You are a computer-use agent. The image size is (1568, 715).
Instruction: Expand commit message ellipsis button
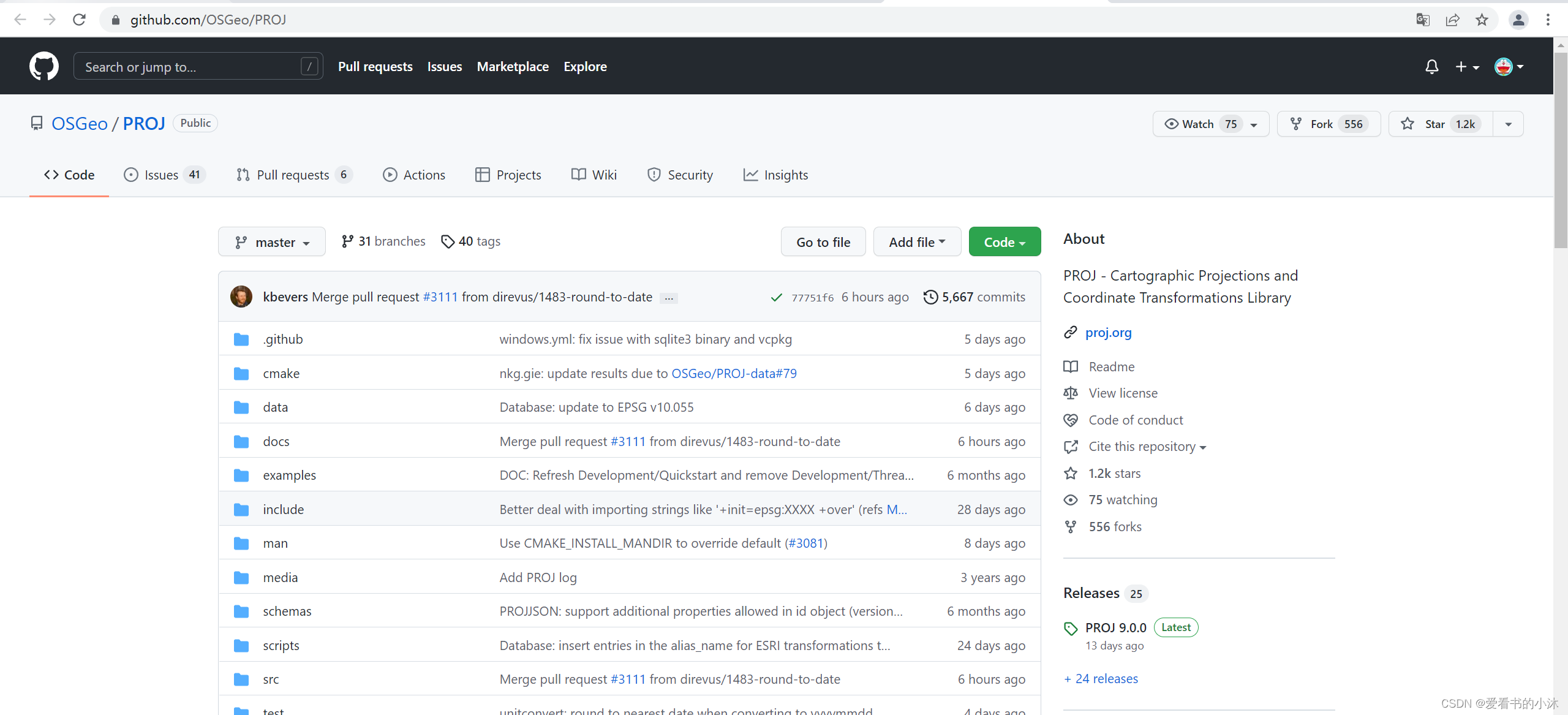tap(669, 298)
